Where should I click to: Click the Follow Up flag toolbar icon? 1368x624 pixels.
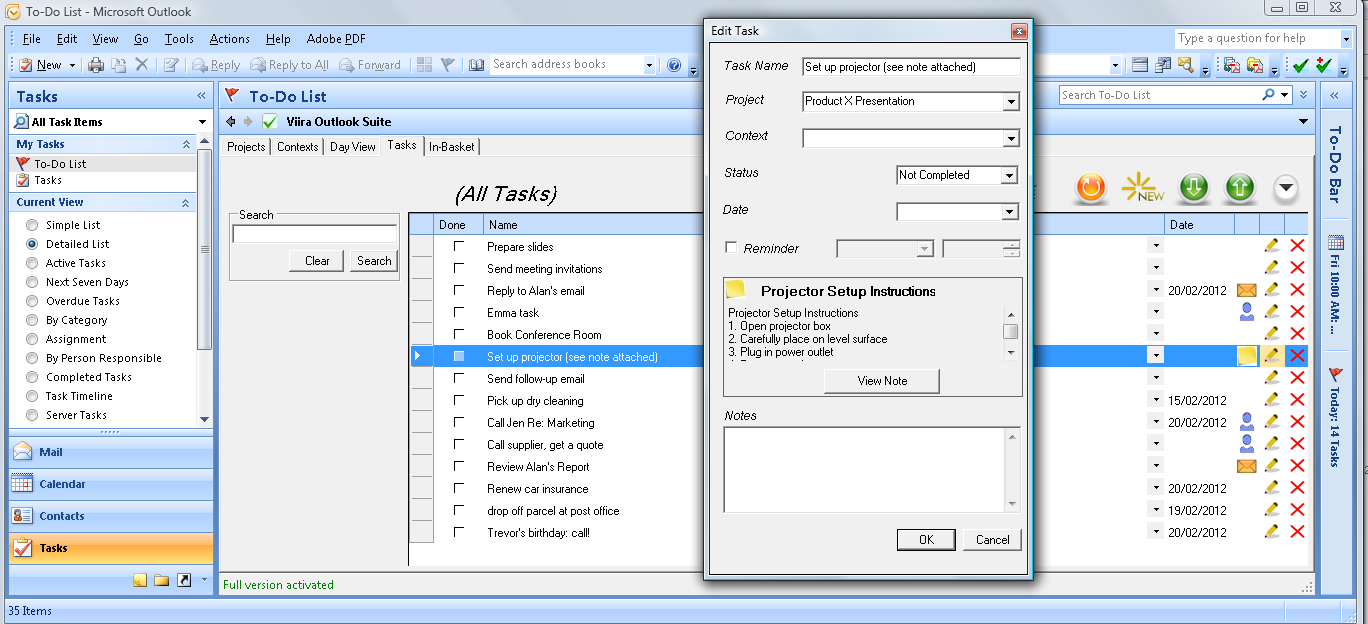coord(447,65)
